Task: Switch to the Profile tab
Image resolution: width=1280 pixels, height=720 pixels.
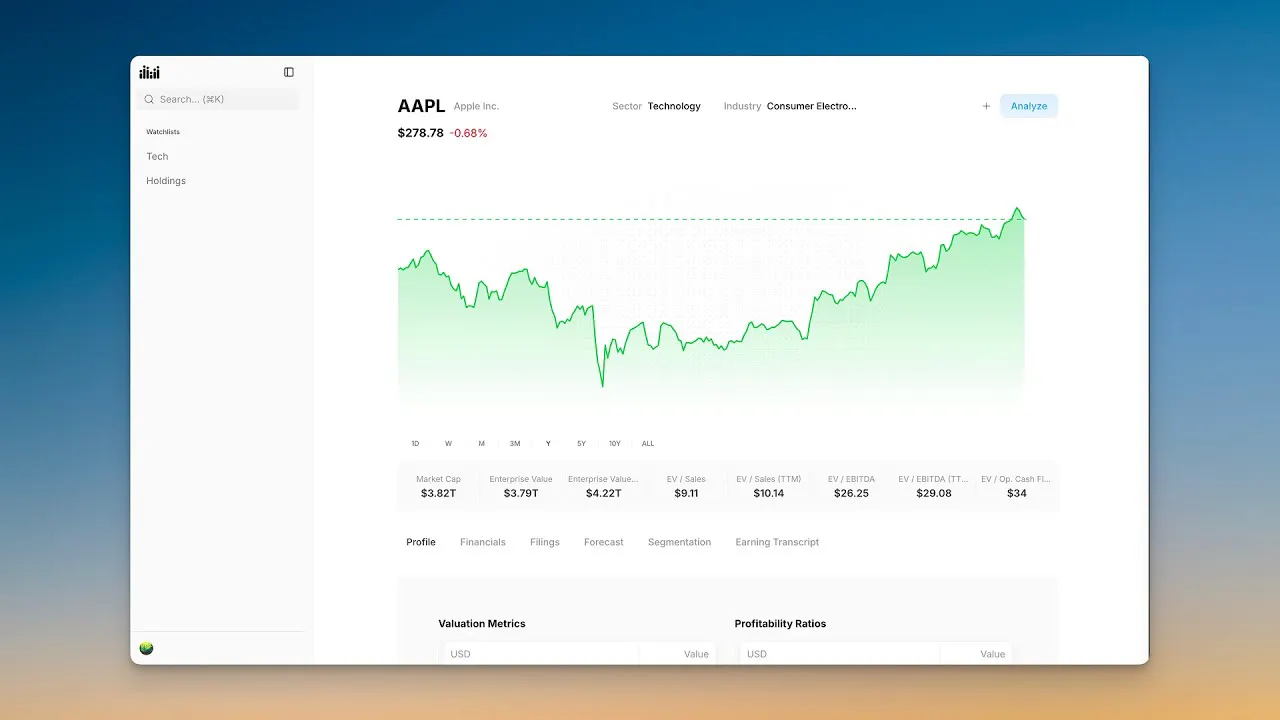Action: tap(421, 542)
